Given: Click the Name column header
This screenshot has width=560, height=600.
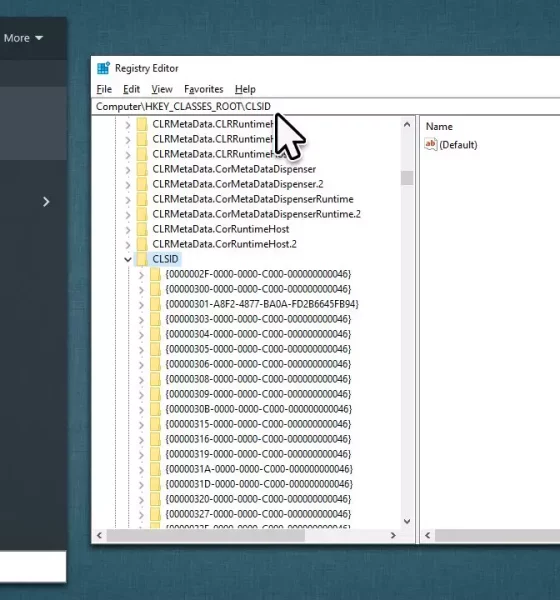Looking at the screenshot, I should [x=439, y=127].
